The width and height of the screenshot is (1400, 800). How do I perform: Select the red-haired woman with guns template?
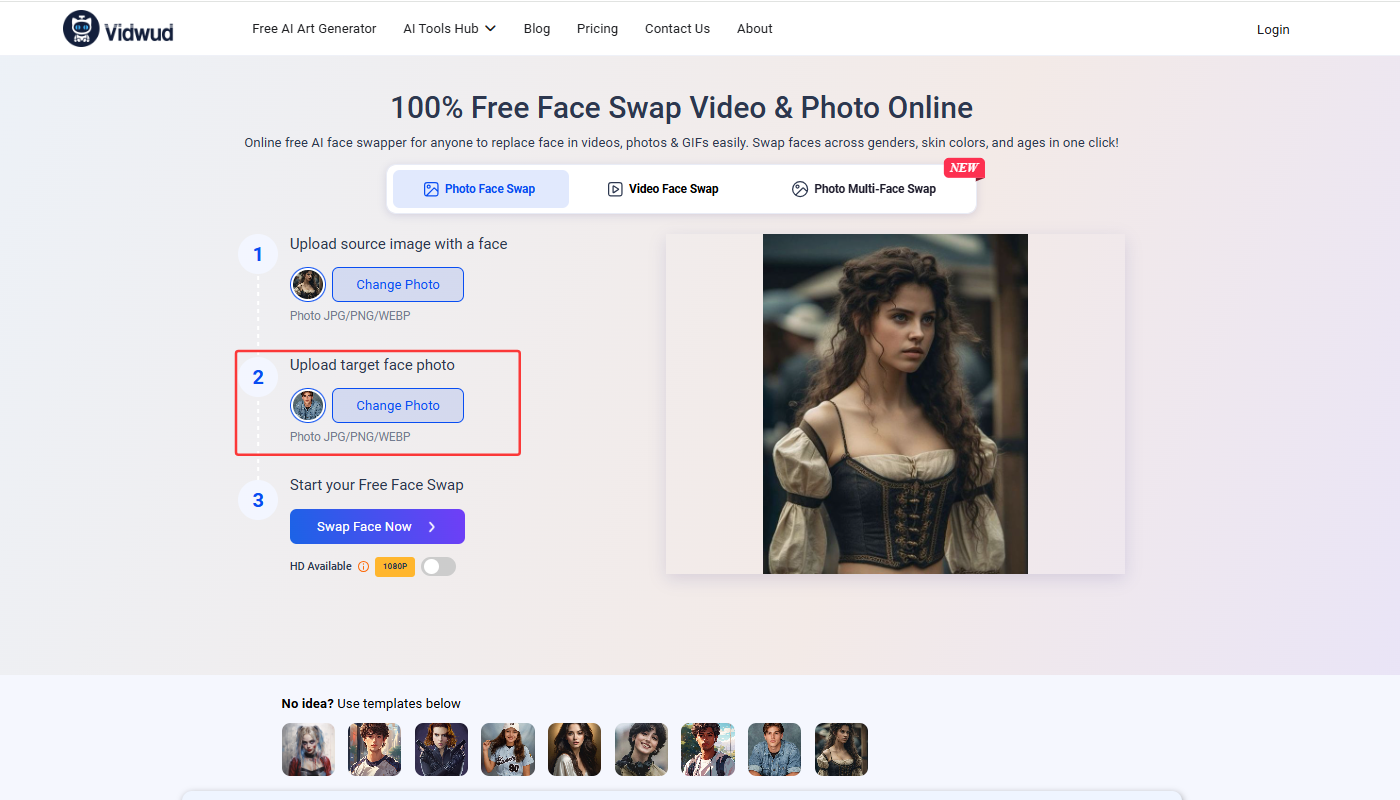[x=441, y=749]
